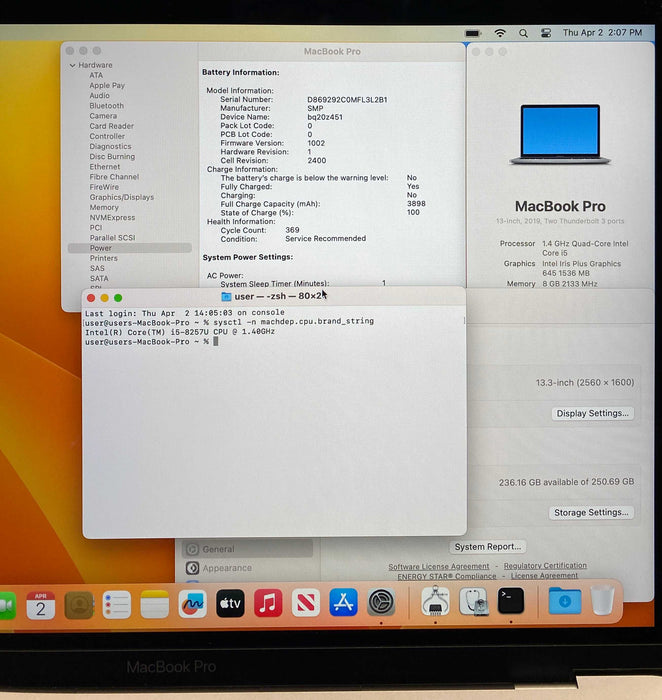Switch to System Information in Dock
The image size is (662, 700).
(x=435, y=601)
